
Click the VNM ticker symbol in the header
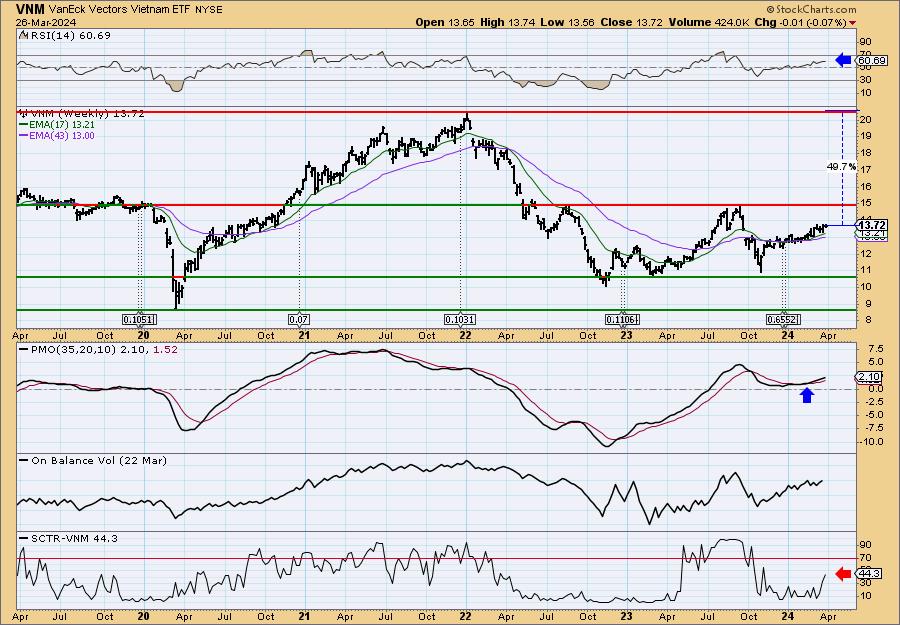point(30,9)
